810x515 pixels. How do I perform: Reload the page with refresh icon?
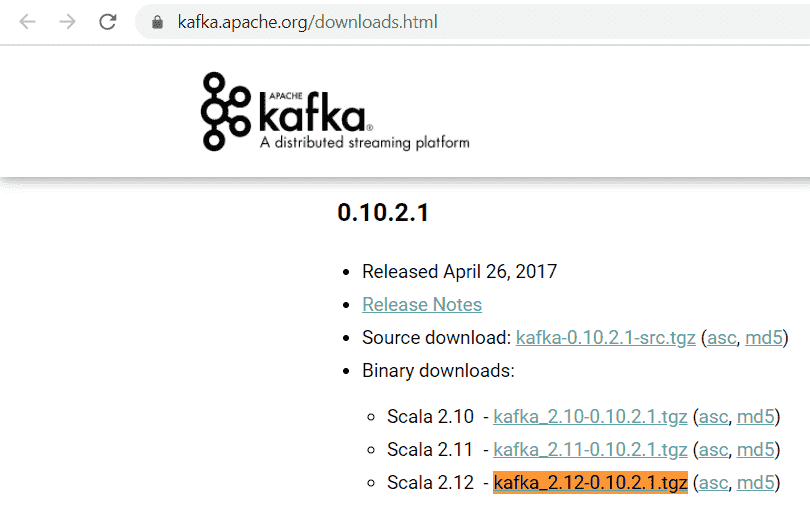tap(107, 22)
